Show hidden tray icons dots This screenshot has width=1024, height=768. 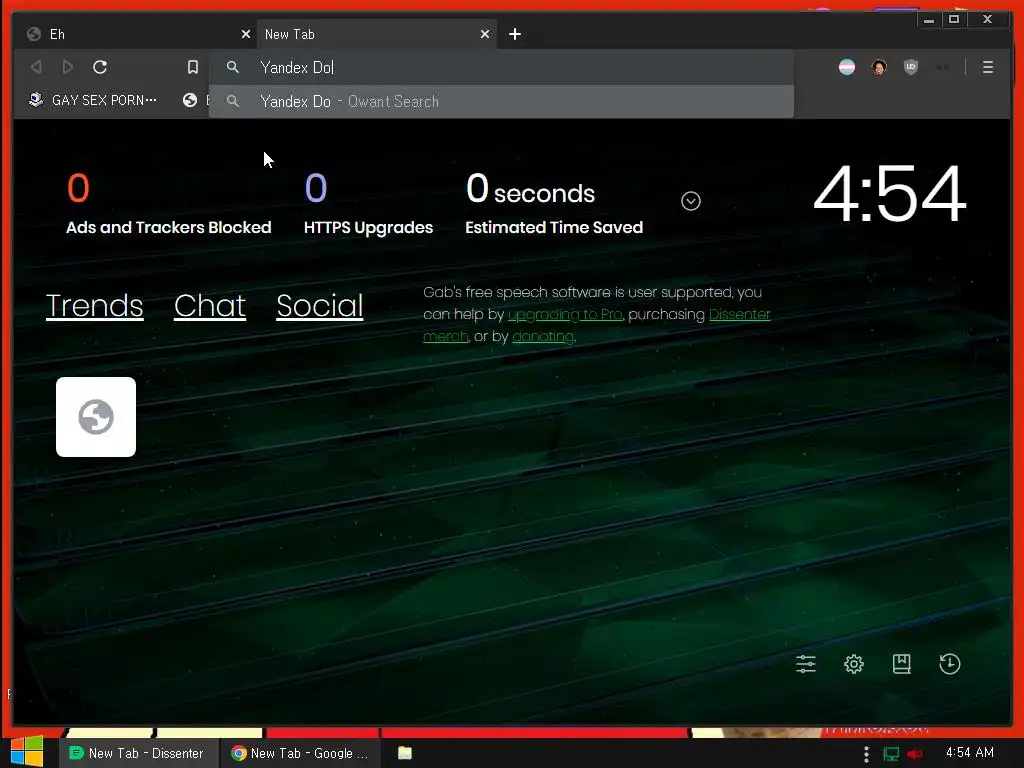click(866, 754)
